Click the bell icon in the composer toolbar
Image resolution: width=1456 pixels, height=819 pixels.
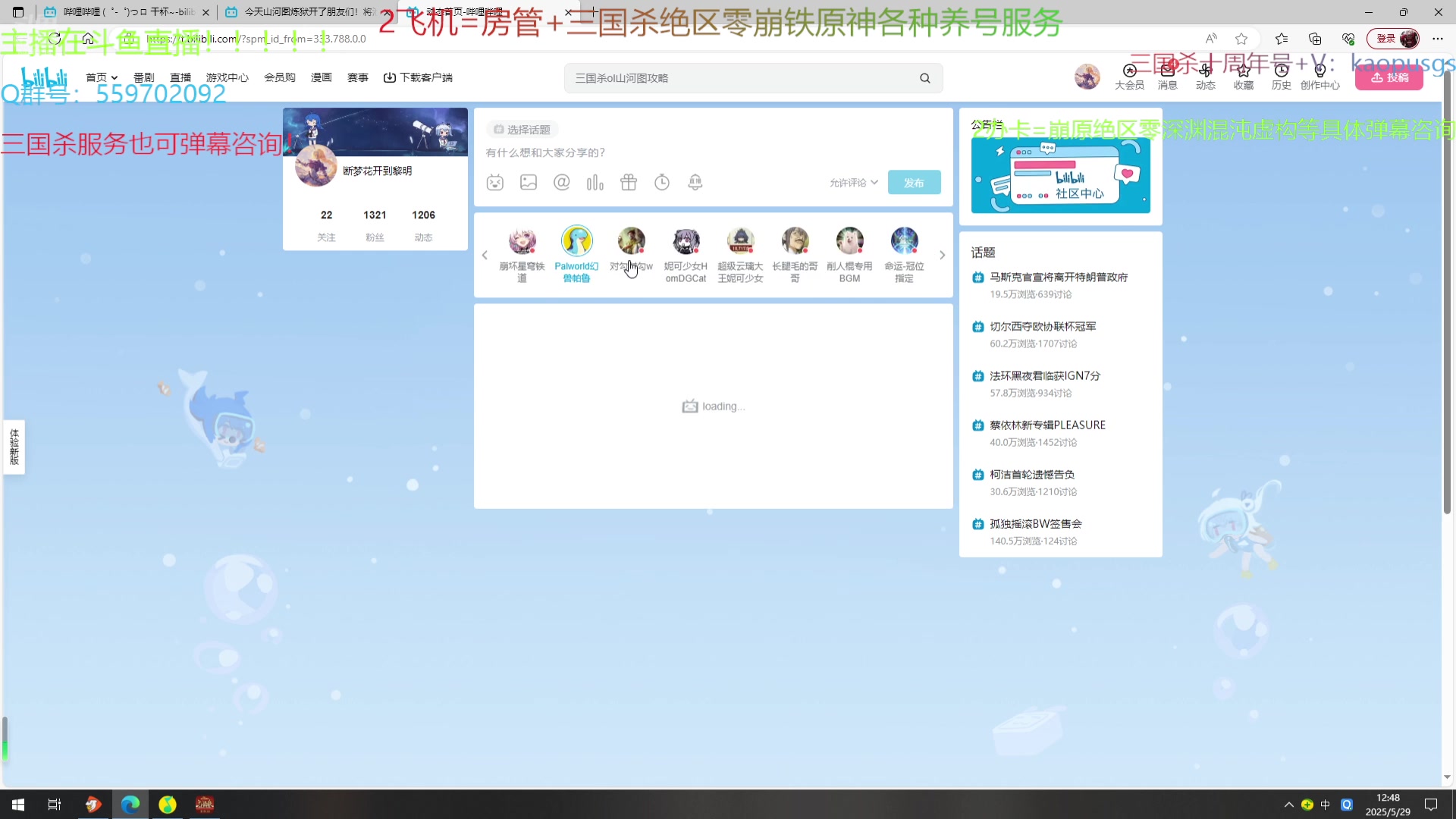pos(695,182)
